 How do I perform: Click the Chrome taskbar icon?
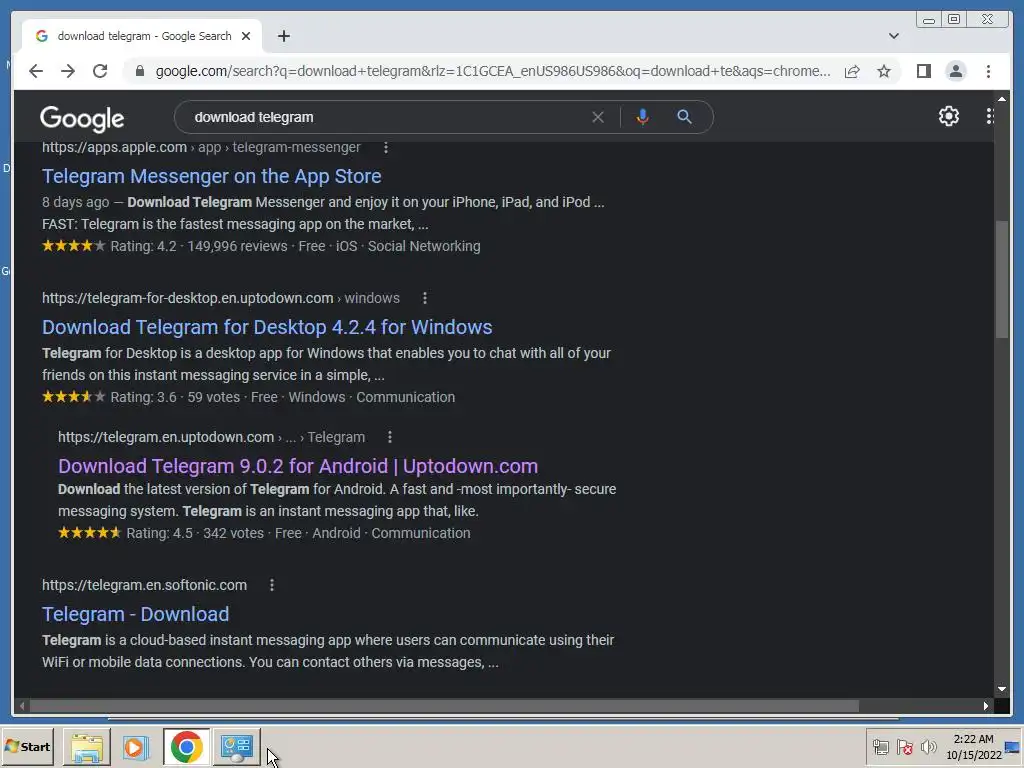click(187, 747)
